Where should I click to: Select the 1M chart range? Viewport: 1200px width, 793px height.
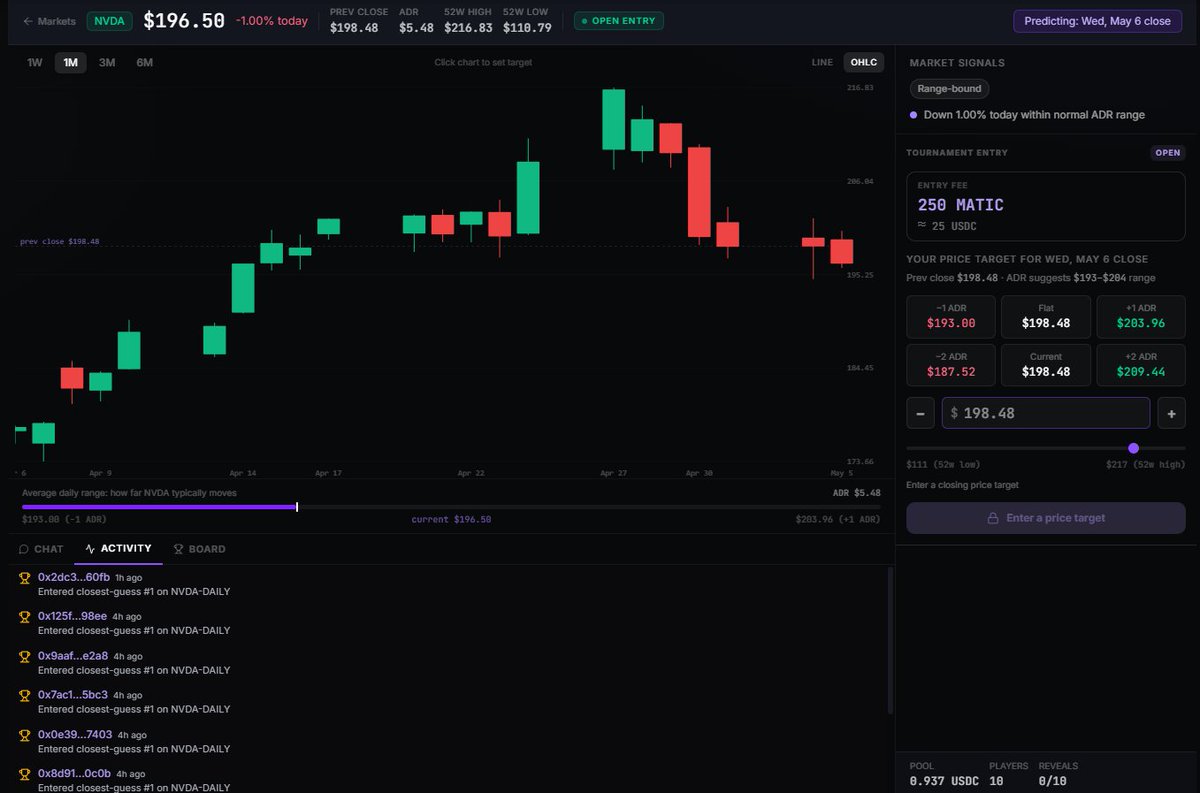[x=70, y=62]
